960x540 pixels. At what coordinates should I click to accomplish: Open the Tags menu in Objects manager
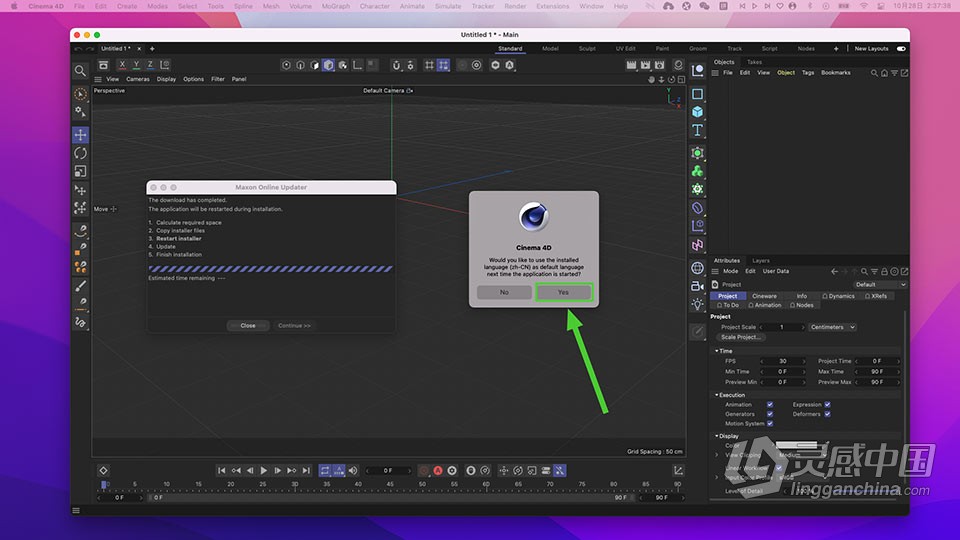click(x=808, y=73)
